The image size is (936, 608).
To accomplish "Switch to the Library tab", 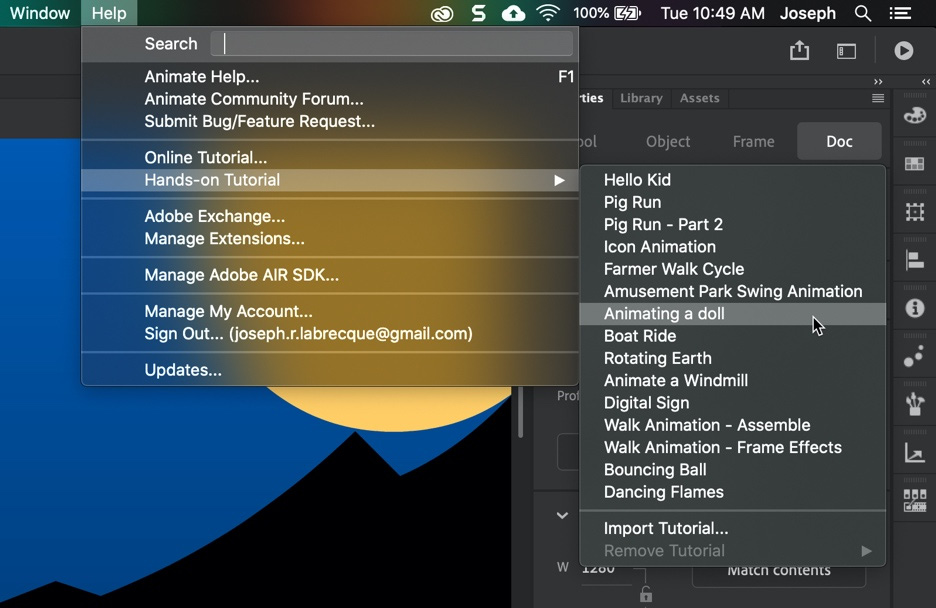I will [641, 98].
